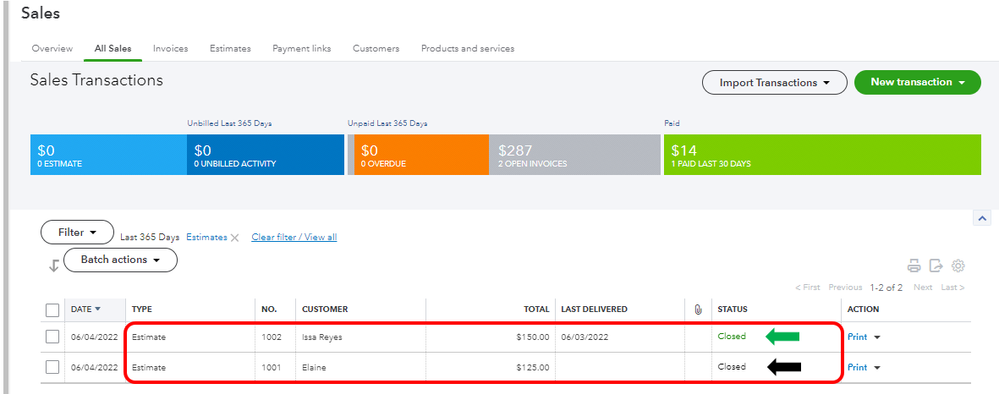Click the $14 Paid green tile
This screenshot has height=394, width=999.
pyautogui.click(x=823, y=155)
